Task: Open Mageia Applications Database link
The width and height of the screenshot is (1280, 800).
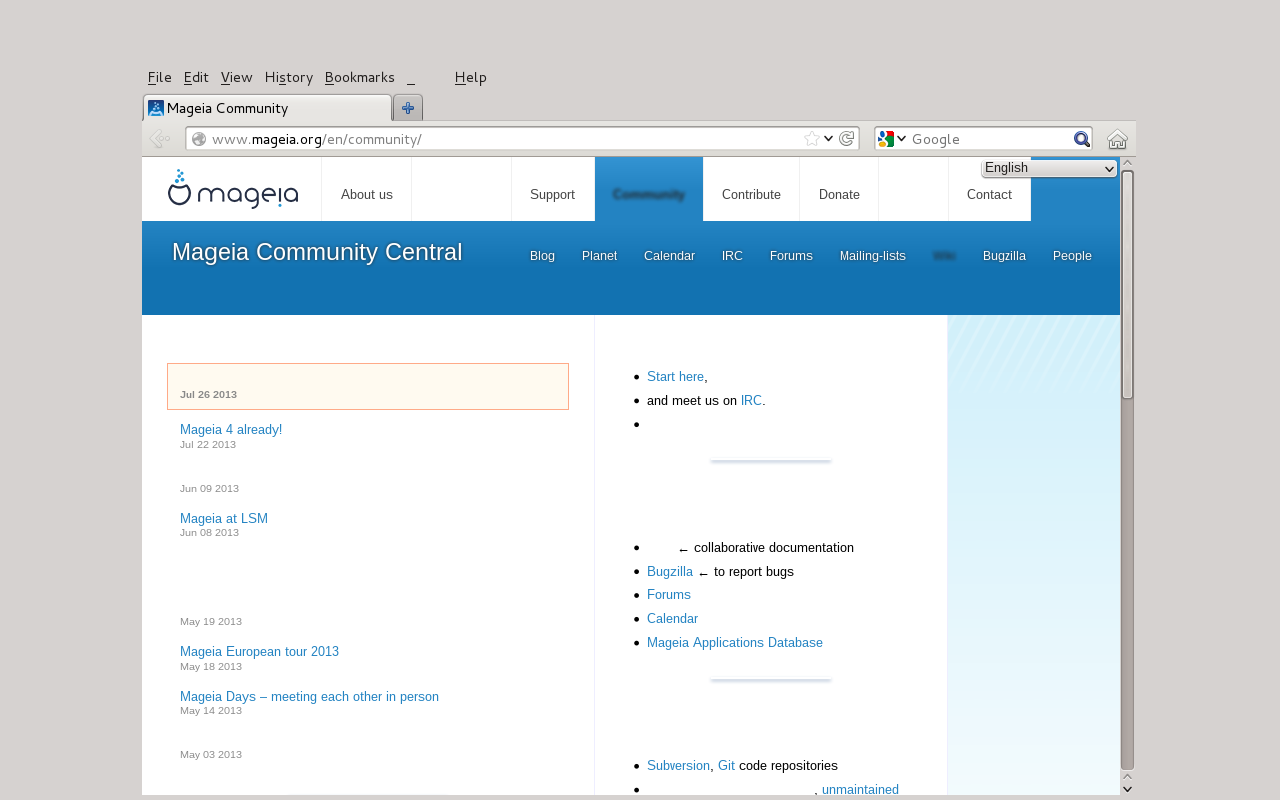Action: pyautogui.click(x=735, y=643)
